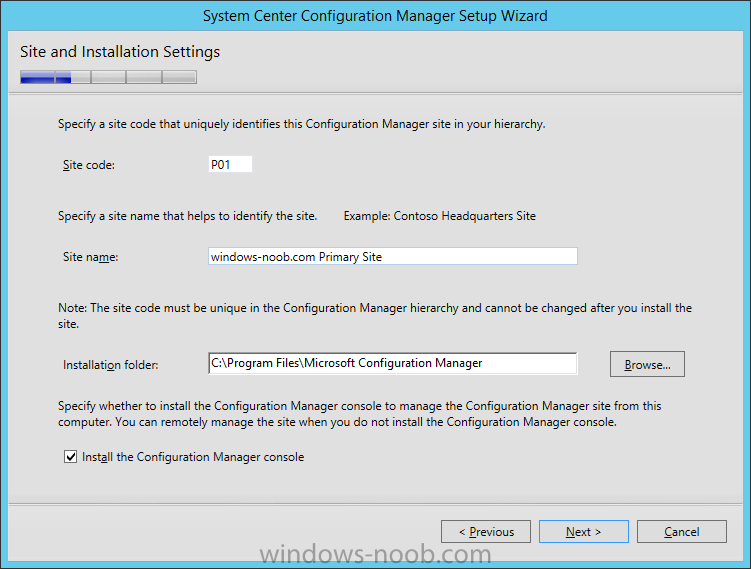
Task: Click the Site name label
Action: pyautogui.click(x=91, y=257)
